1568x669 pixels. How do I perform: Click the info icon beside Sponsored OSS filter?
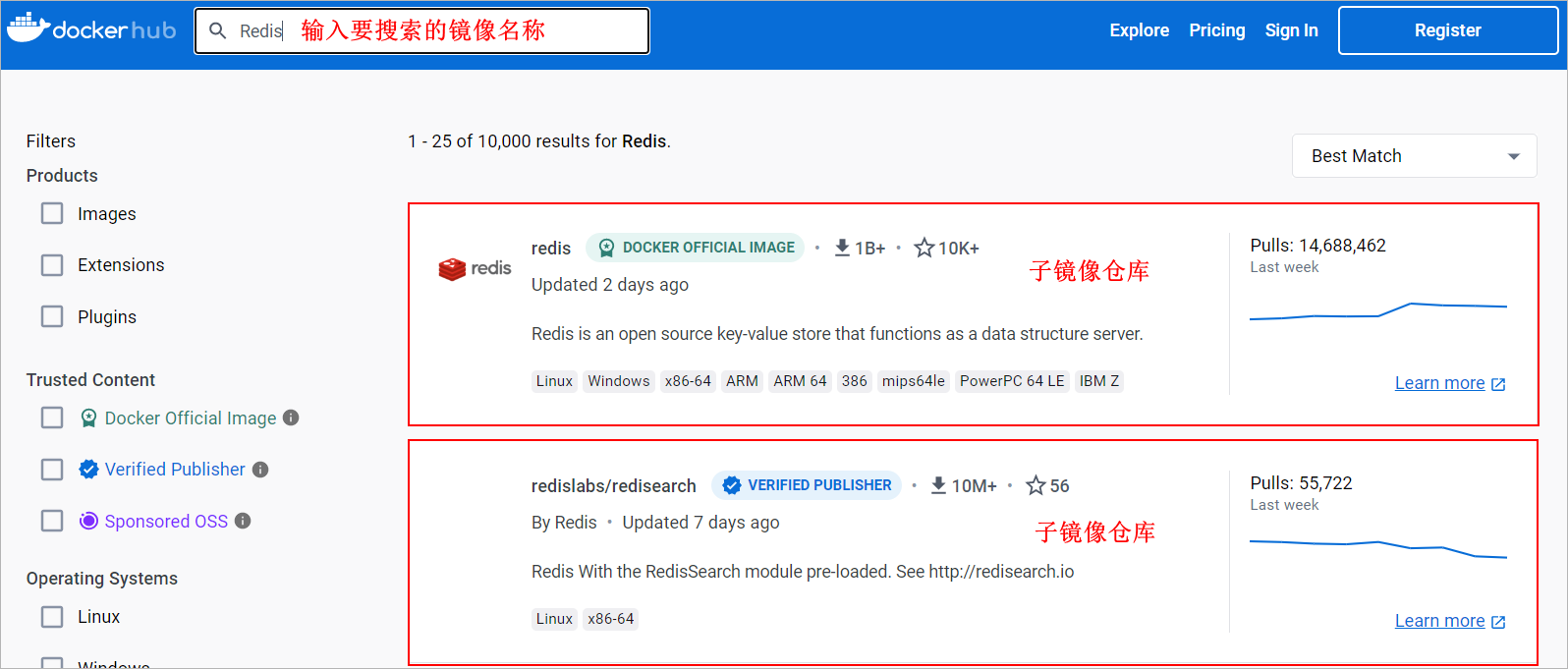(x=243, y=521)
